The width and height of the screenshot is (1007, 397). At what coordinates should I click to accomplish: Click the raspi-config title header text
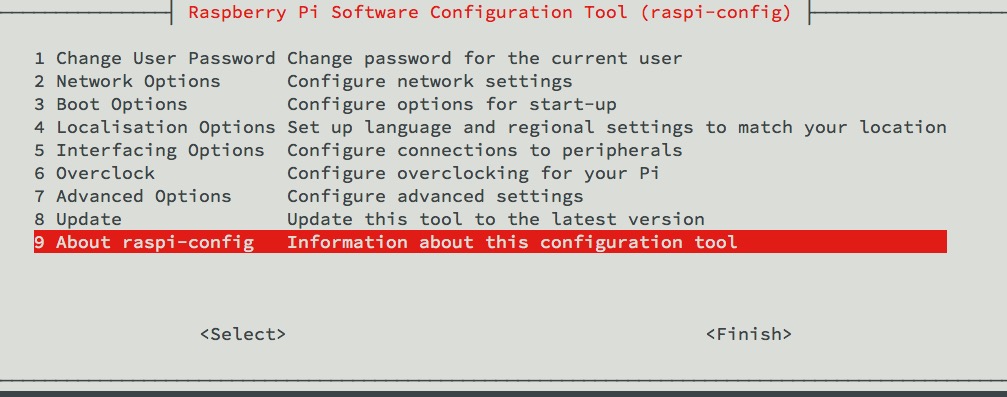pos(490,12)
